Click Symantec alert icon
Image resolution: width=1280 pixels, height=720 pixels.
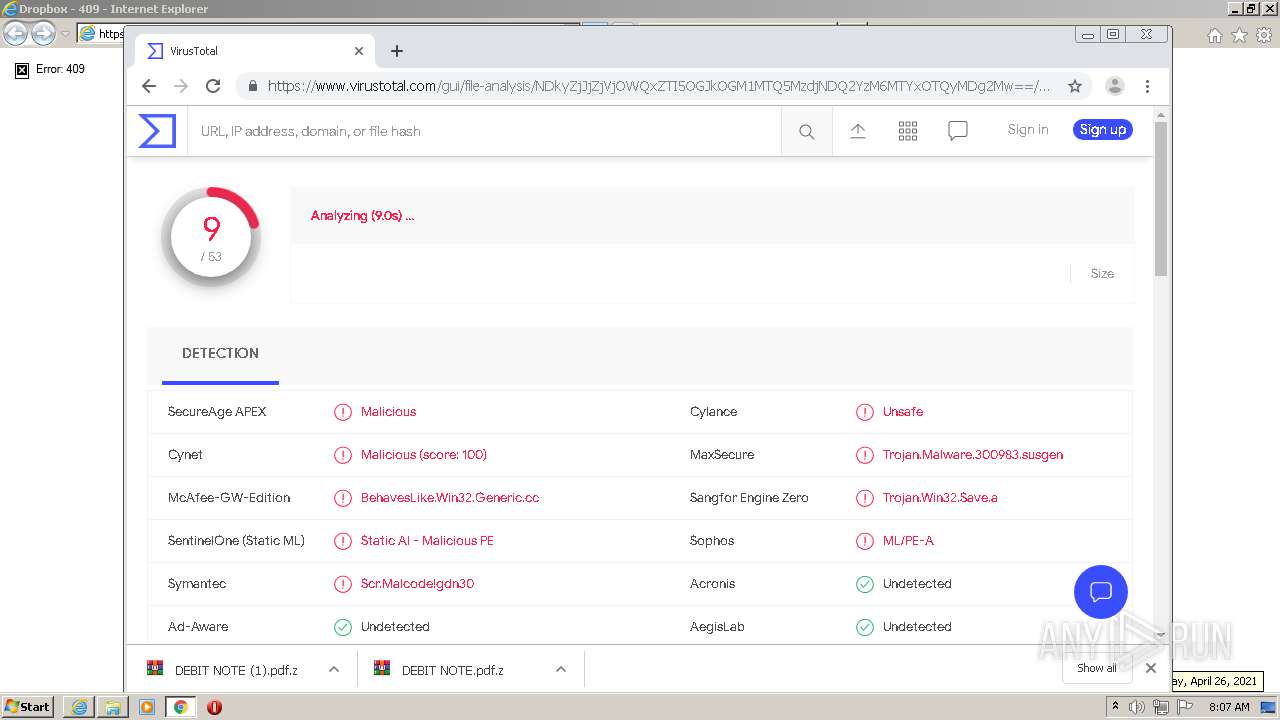(343, 584)
